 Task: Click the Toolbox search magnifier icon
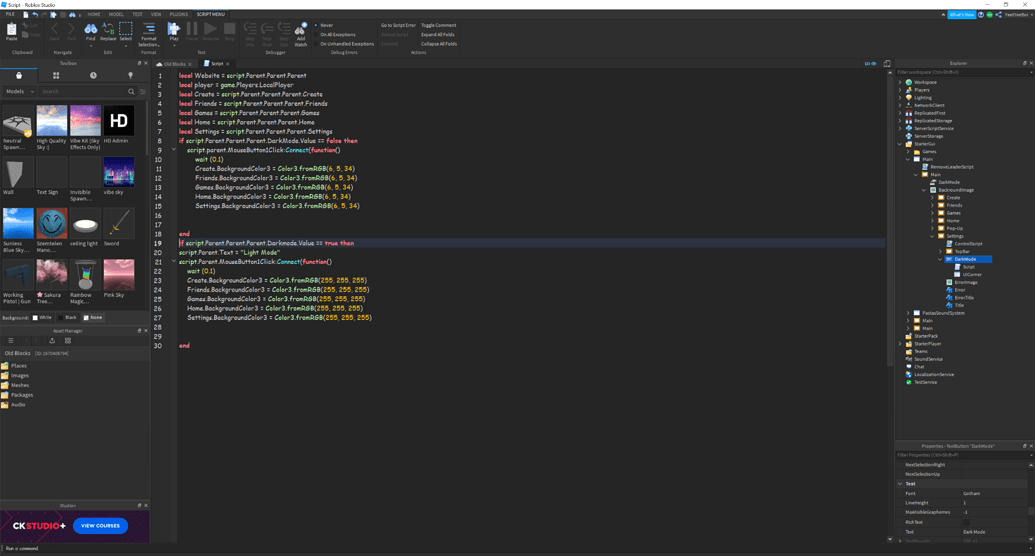tap(131, 91)
